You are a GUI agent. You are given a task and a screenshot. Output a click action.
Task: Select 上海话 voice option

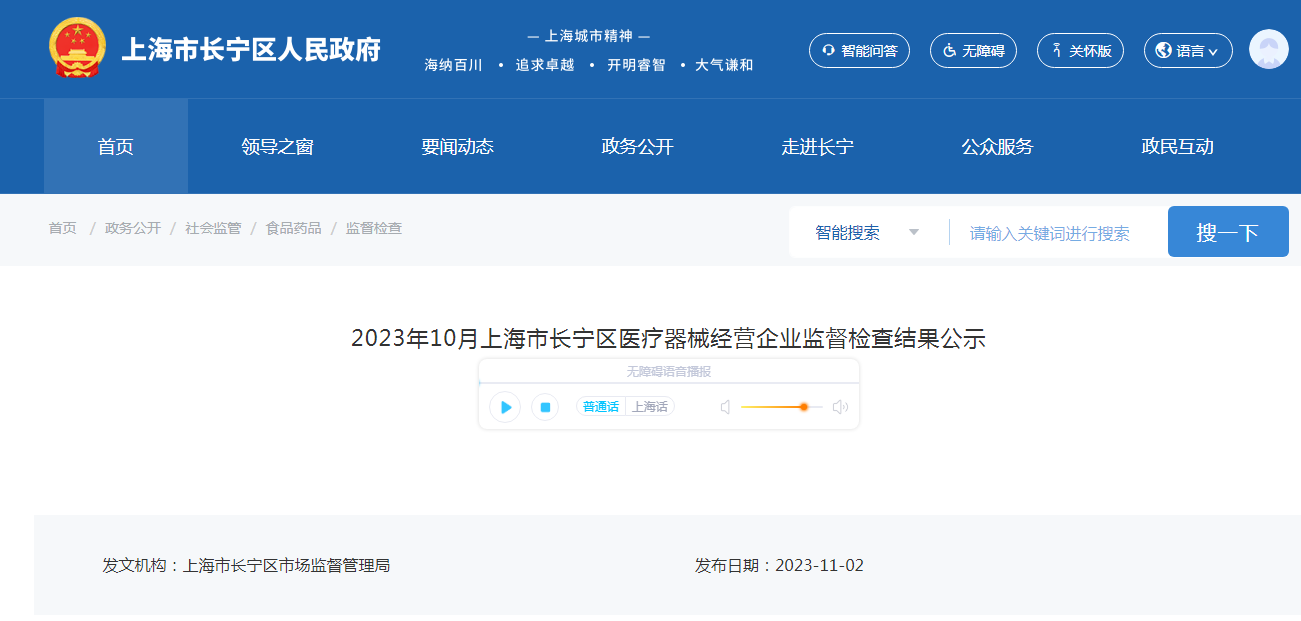[650, 407]
